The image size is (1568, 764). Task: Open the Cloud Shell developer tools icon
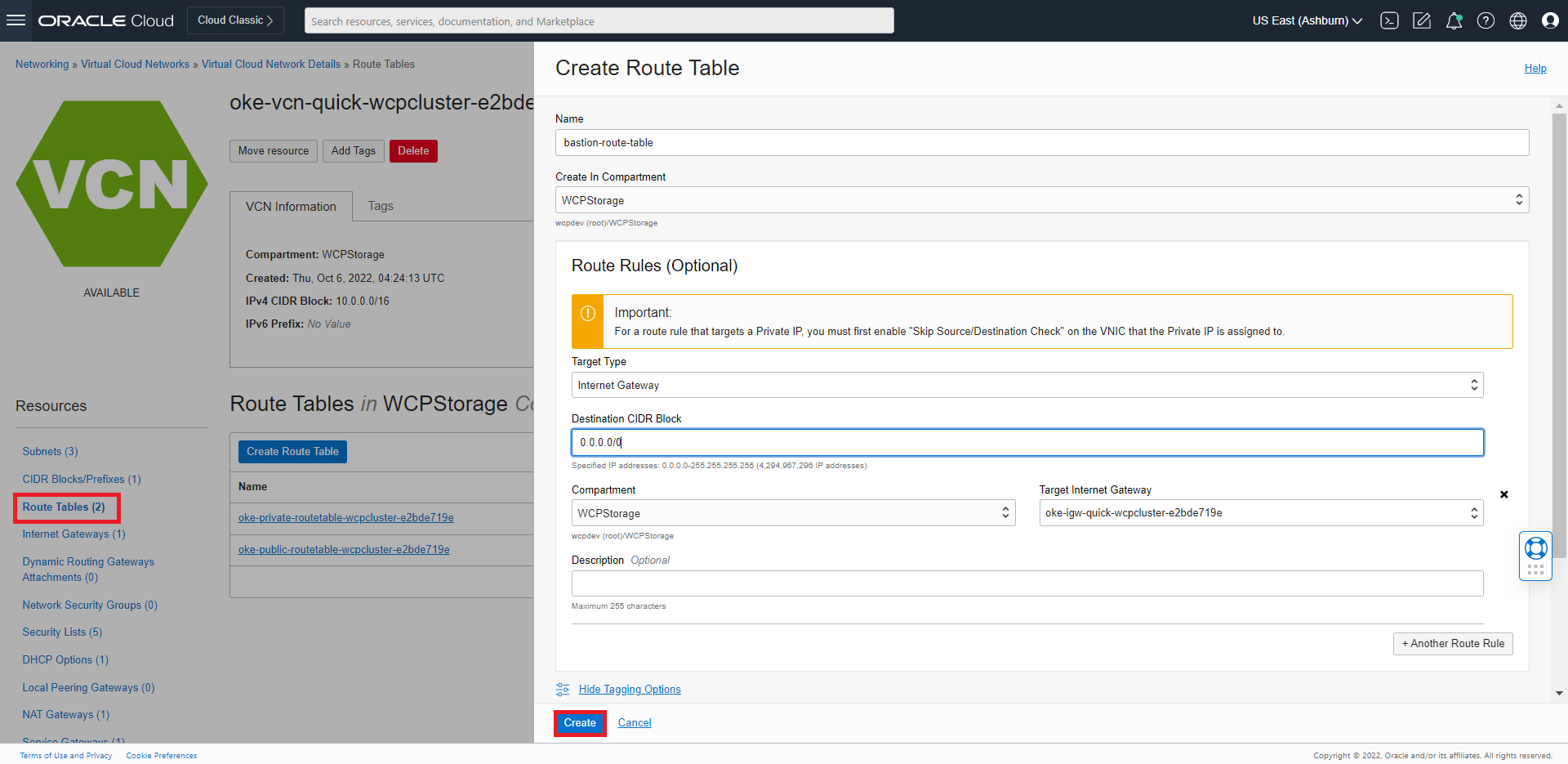1389,20
